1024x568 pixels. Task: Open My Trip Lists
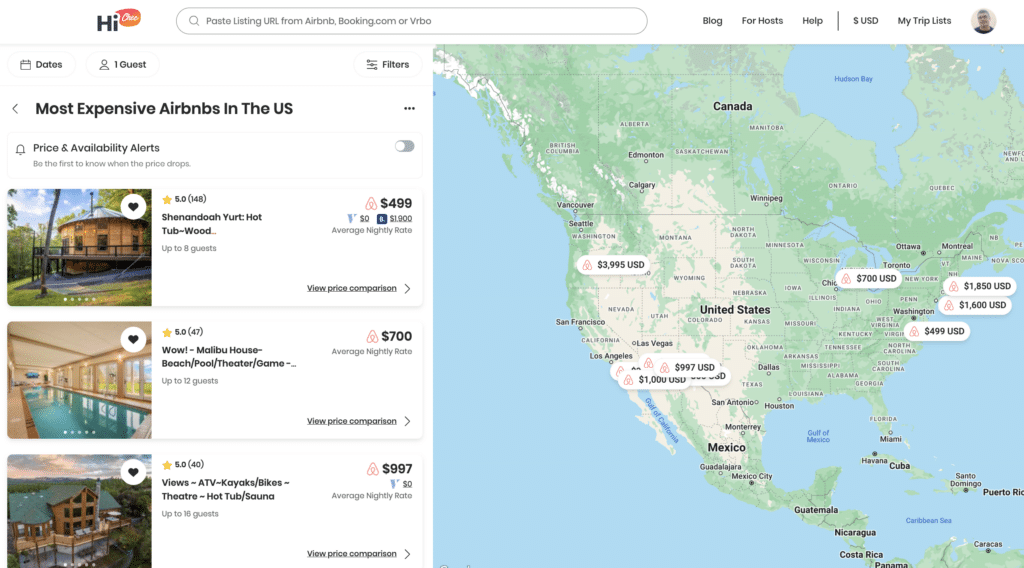[x=924, y=21]
